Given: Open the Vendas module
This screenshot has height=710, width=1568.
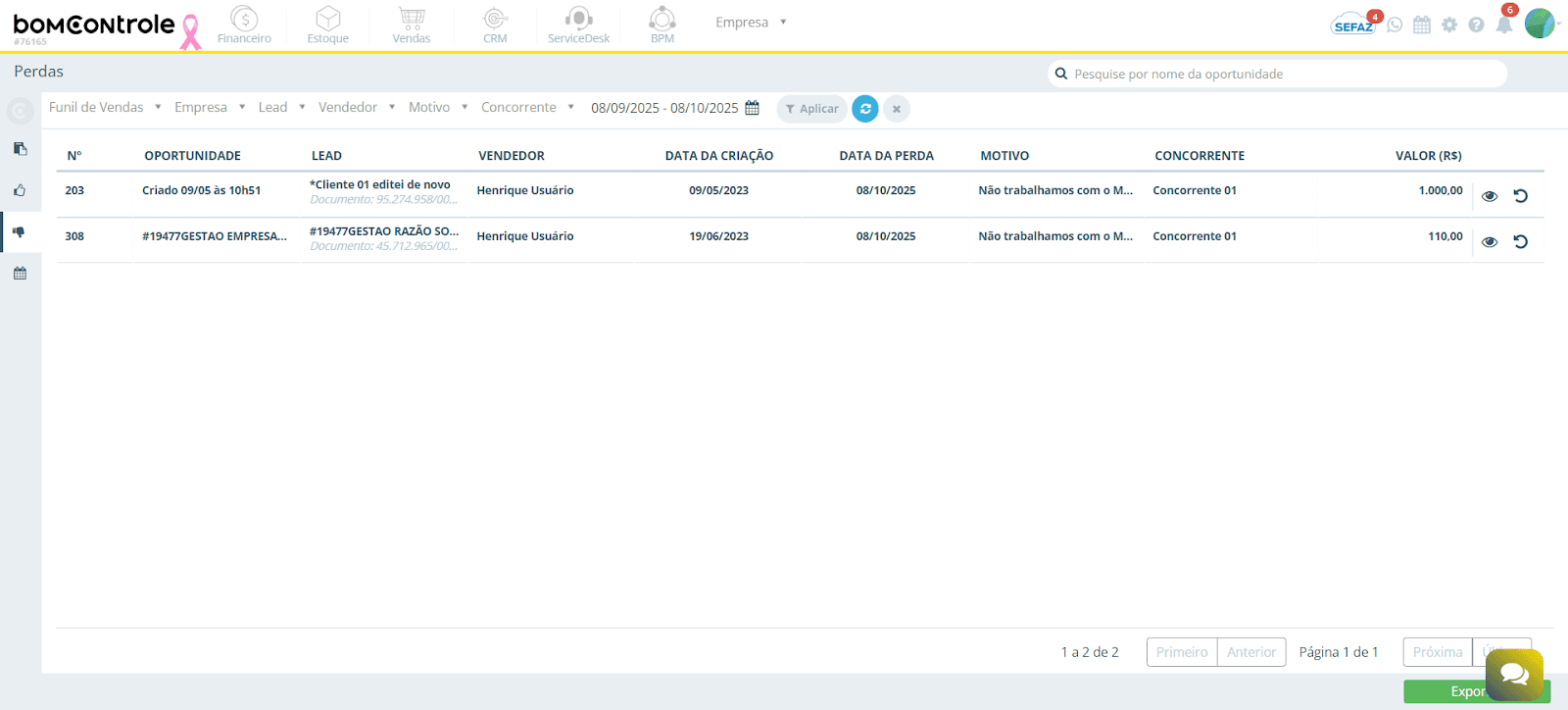Looking at the screenshot, I should point(412,25).
